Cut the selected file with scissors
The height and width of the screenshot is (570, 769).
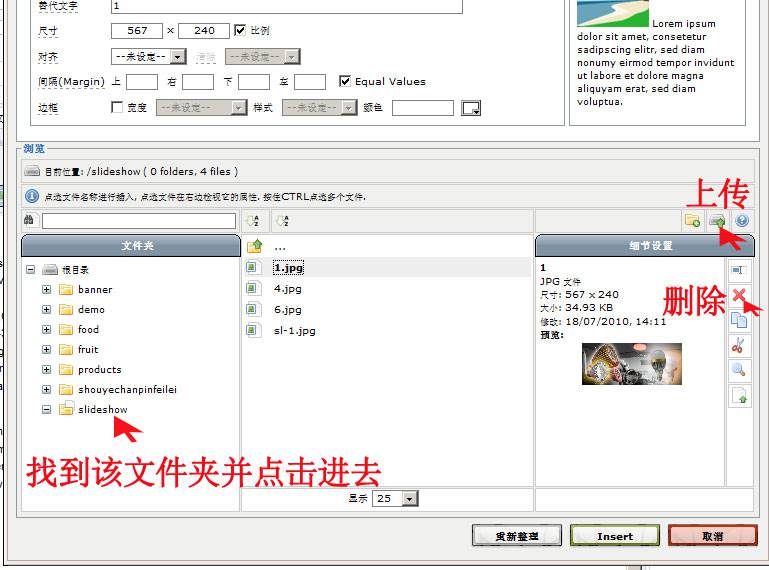[x=739, y=345]
